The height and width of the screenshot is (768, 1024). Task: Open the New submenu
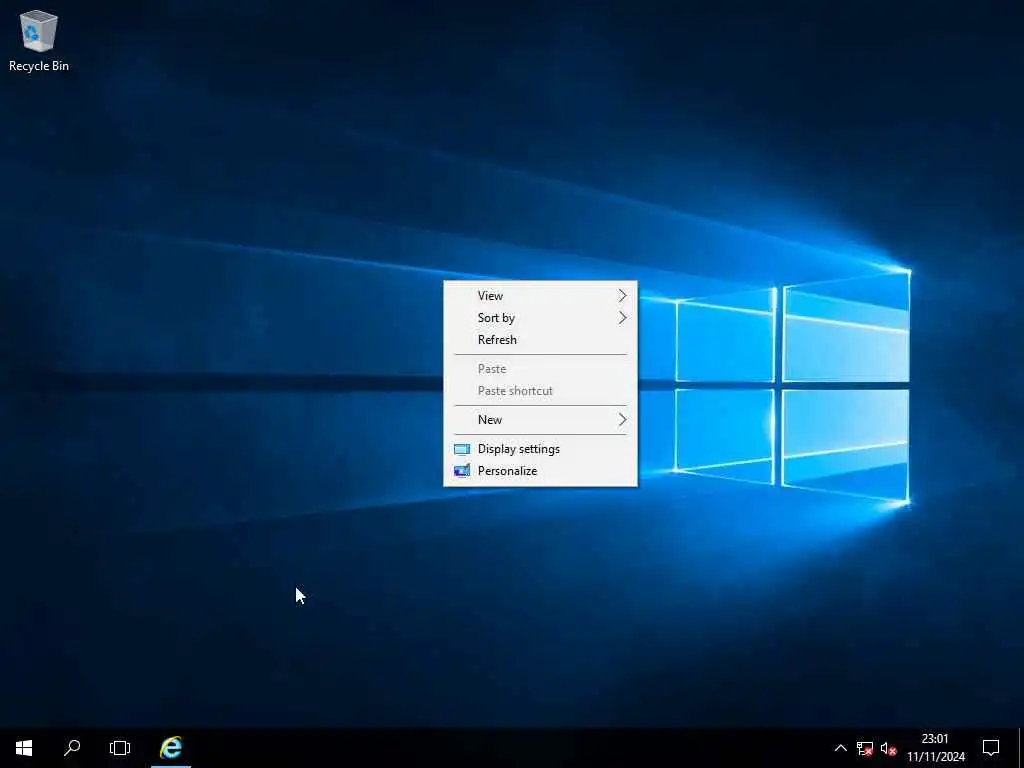(540, 420)
